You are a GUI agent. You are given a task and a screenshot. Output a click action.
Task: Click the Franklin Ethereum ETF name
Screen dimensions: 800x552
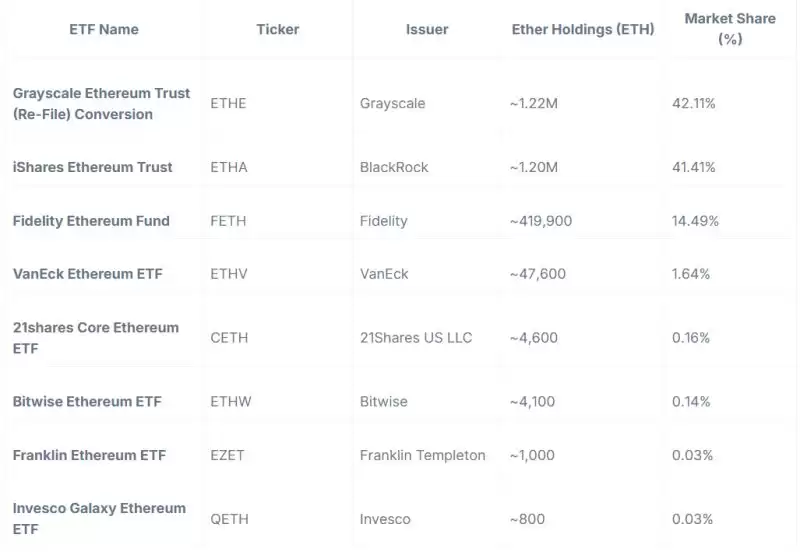pyautogui.click(x=89, y=455)
